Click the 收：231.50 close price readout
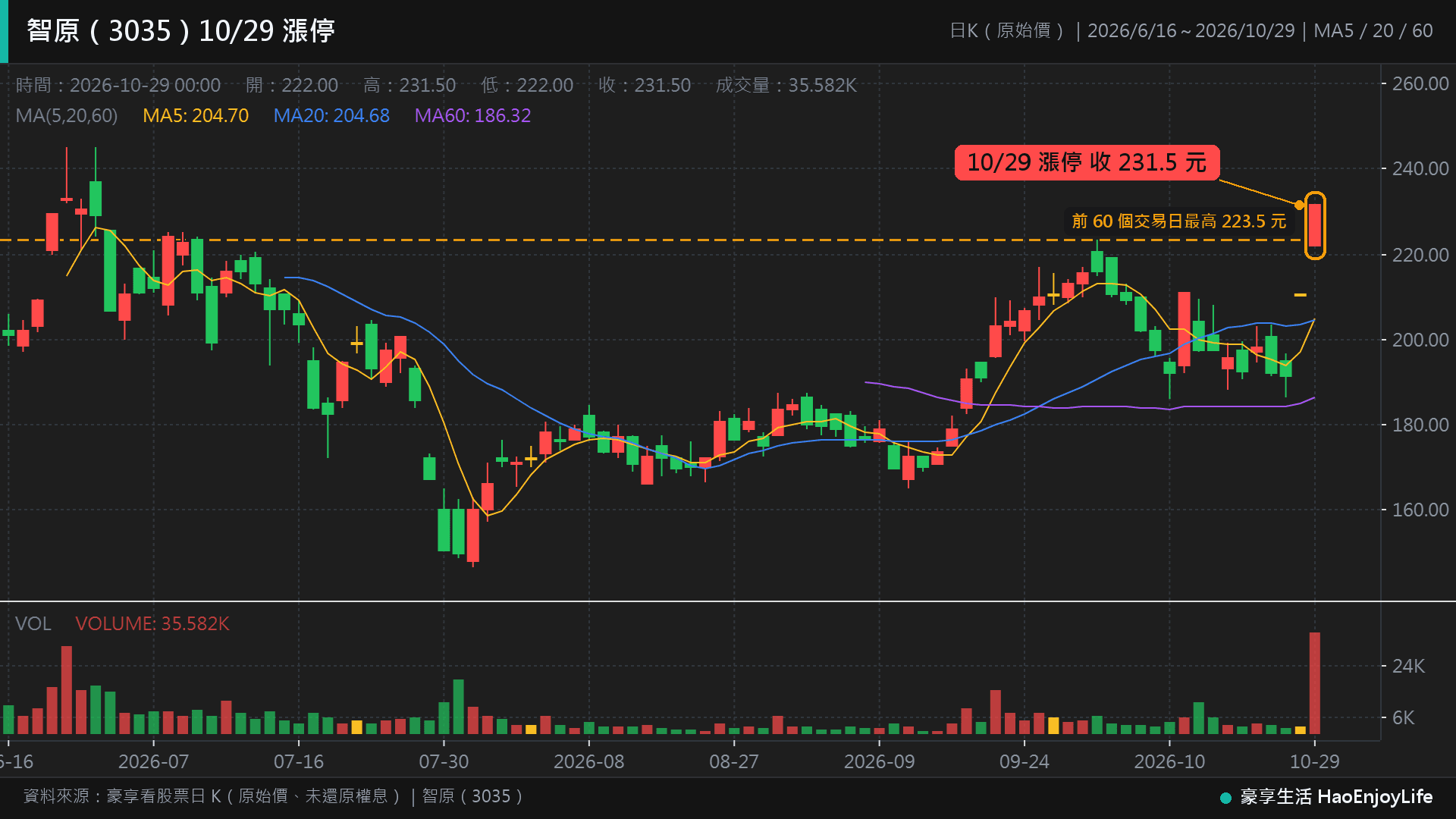This screenshot has width=1456, height=819. [x=645, y=85]
